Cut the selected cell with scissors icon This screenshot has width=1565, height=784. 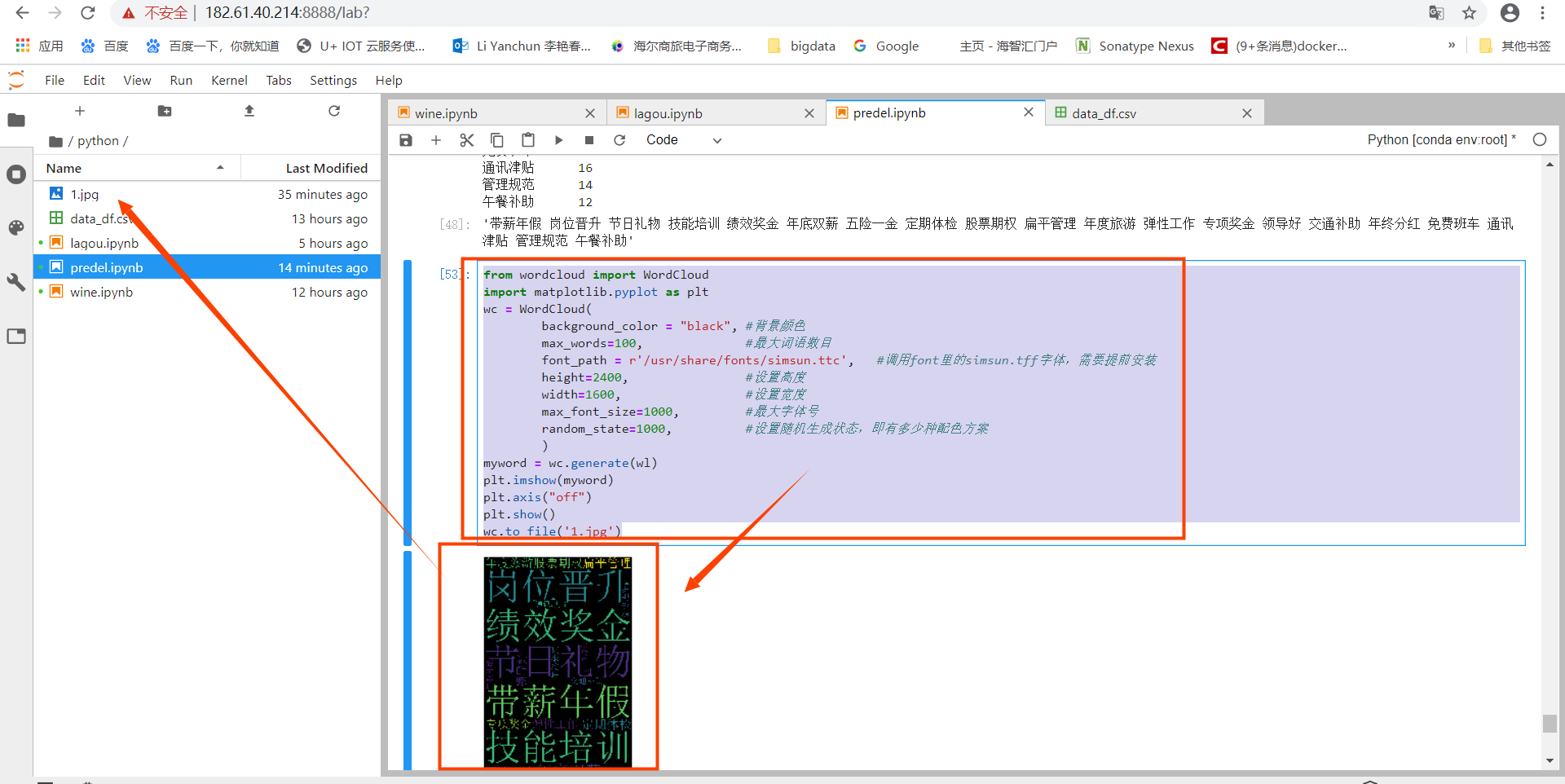point(467,139)
